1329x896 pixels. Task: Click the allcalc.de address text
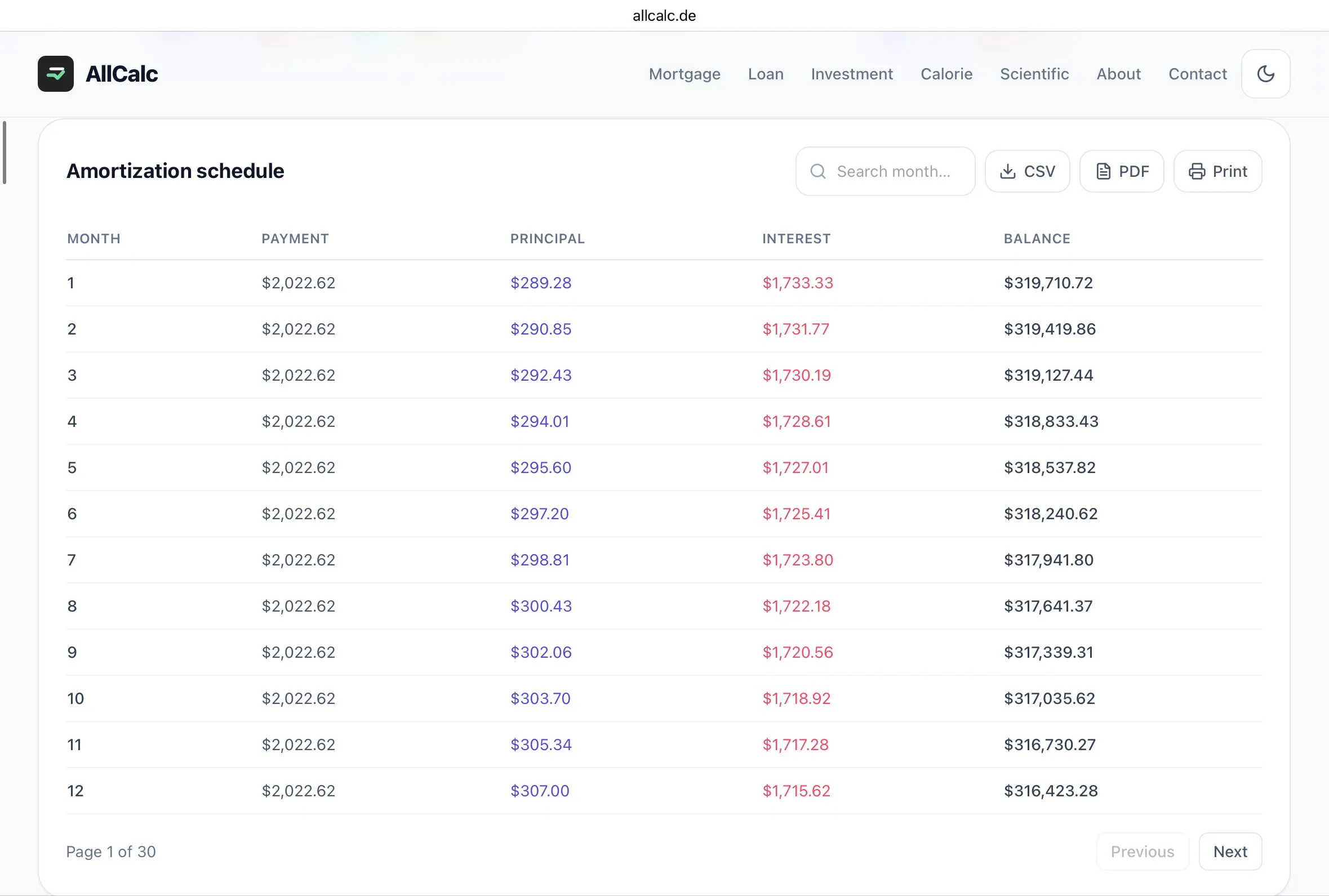[664, 15]
